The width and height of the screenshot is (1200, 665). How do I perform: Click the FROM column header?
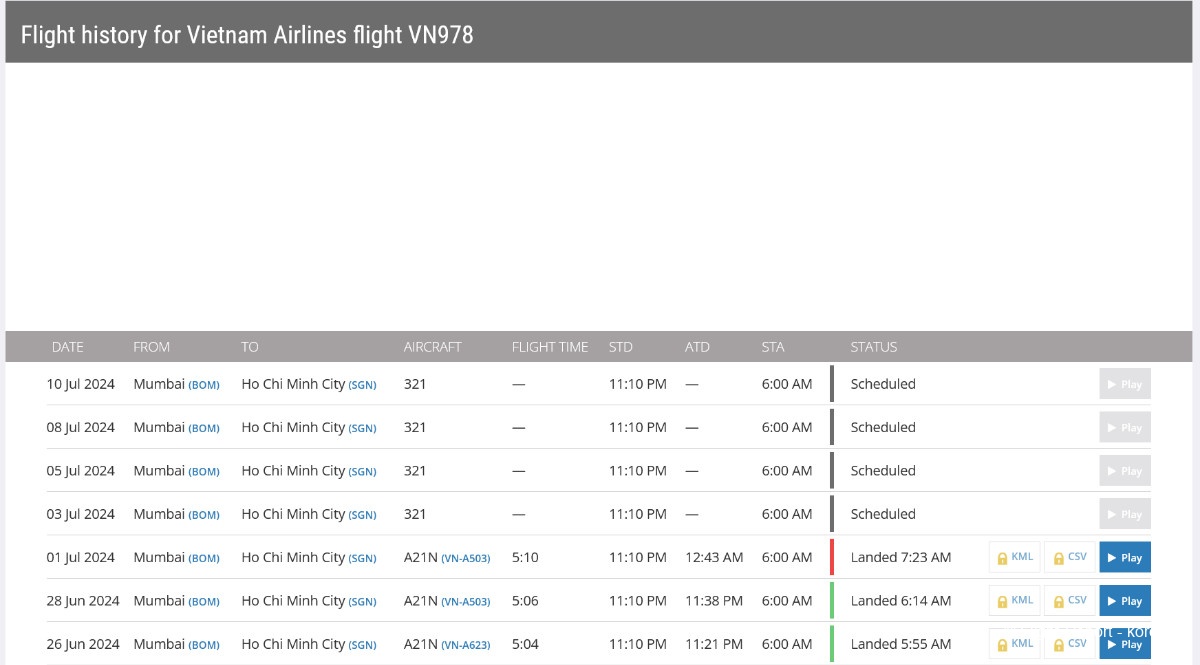pos(152,347)
